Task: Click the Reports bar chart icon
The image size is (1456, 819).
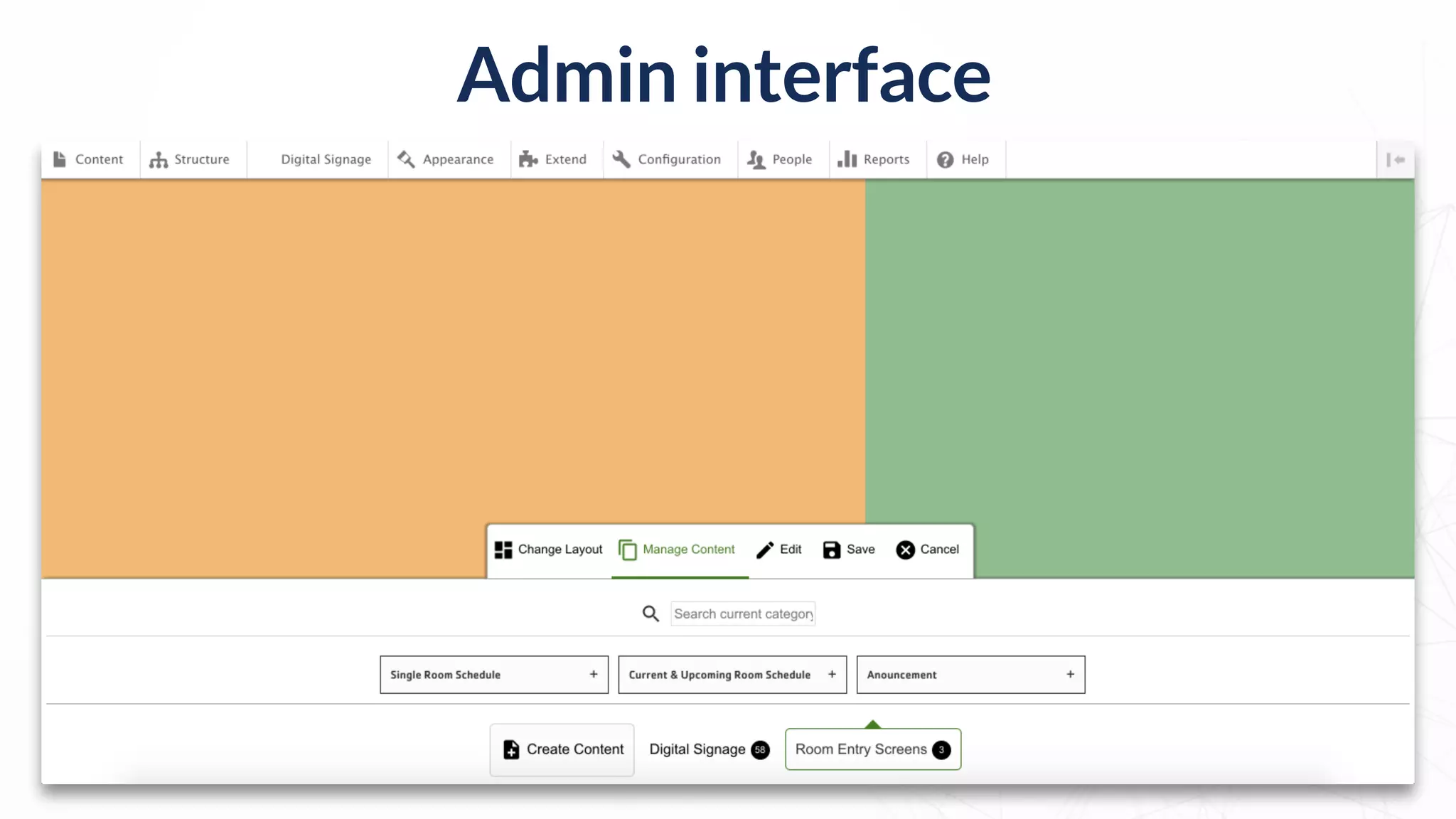Action: tap(847, 159)
